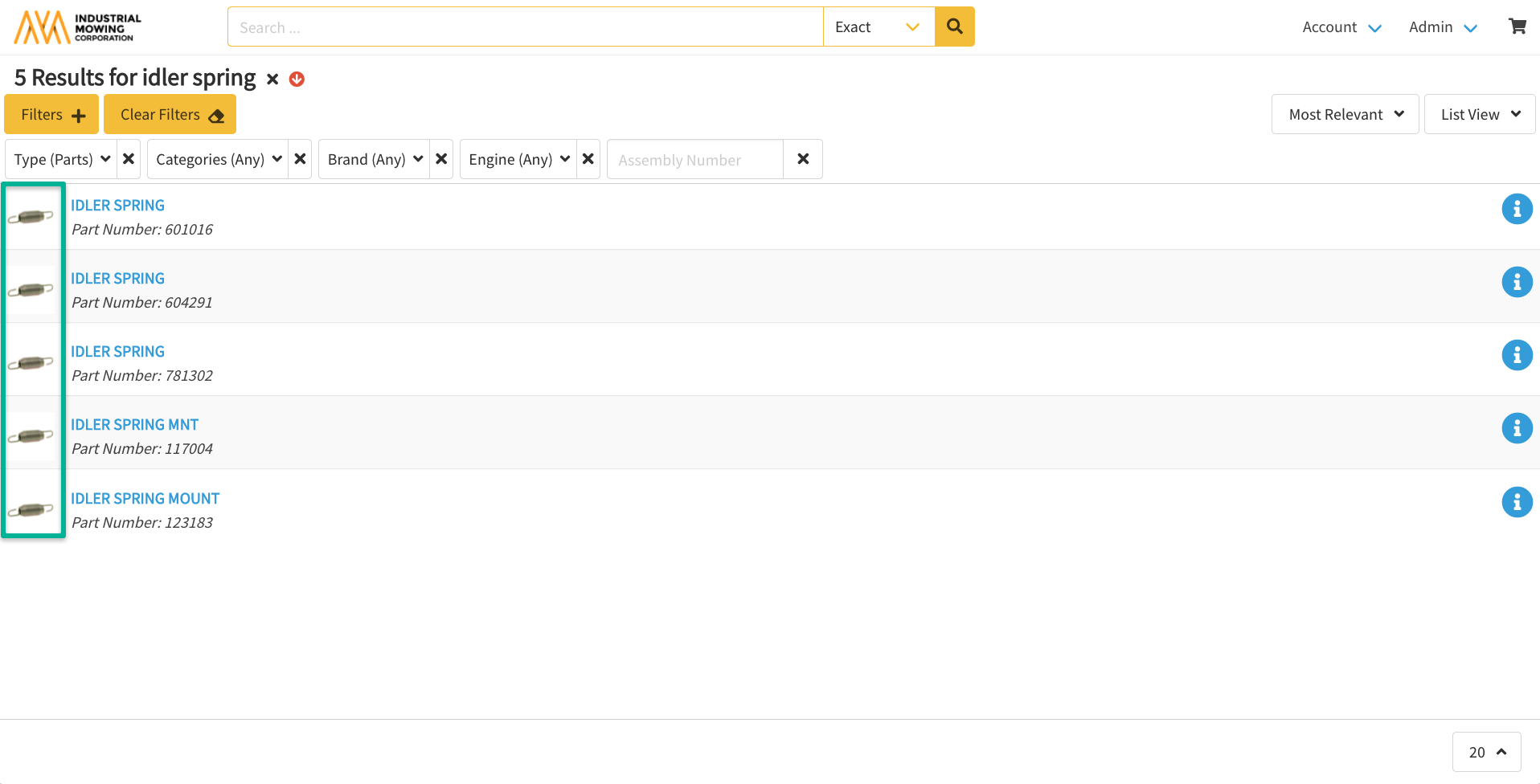
Task: Open info icon for Idler Spring Mount
Action: (x=1517, y=502)
